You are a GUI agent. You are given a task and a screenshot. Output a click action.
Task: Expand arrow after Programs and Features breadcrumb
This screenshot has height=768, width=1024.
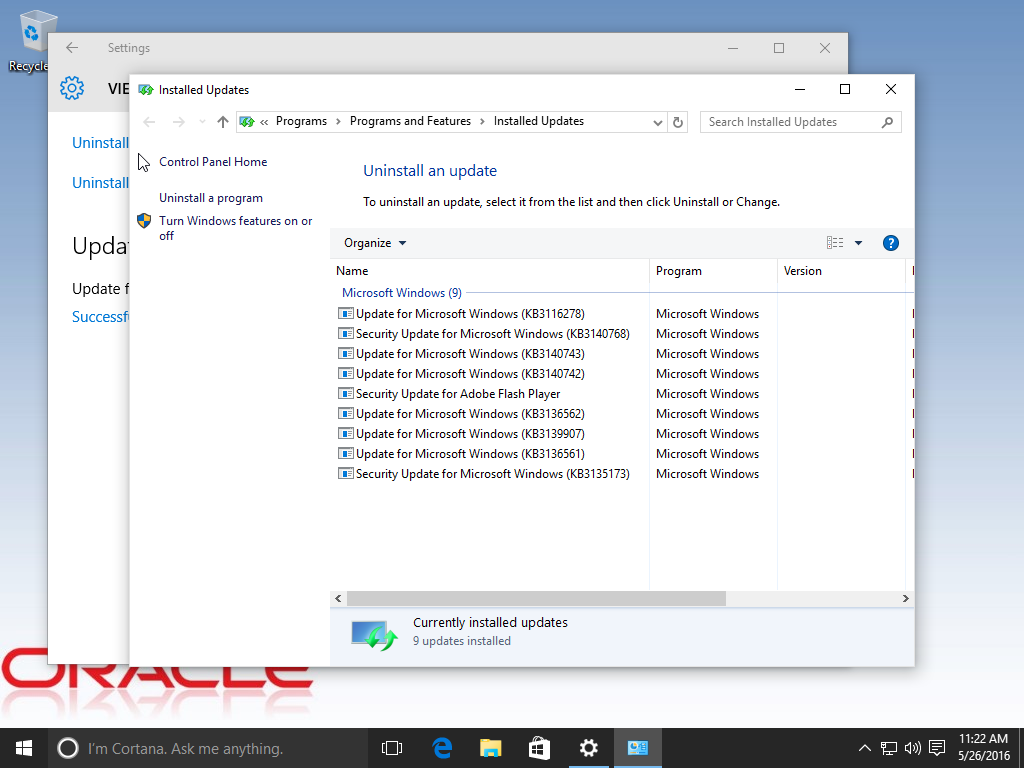pyautogui.click(x=482, y=121)
